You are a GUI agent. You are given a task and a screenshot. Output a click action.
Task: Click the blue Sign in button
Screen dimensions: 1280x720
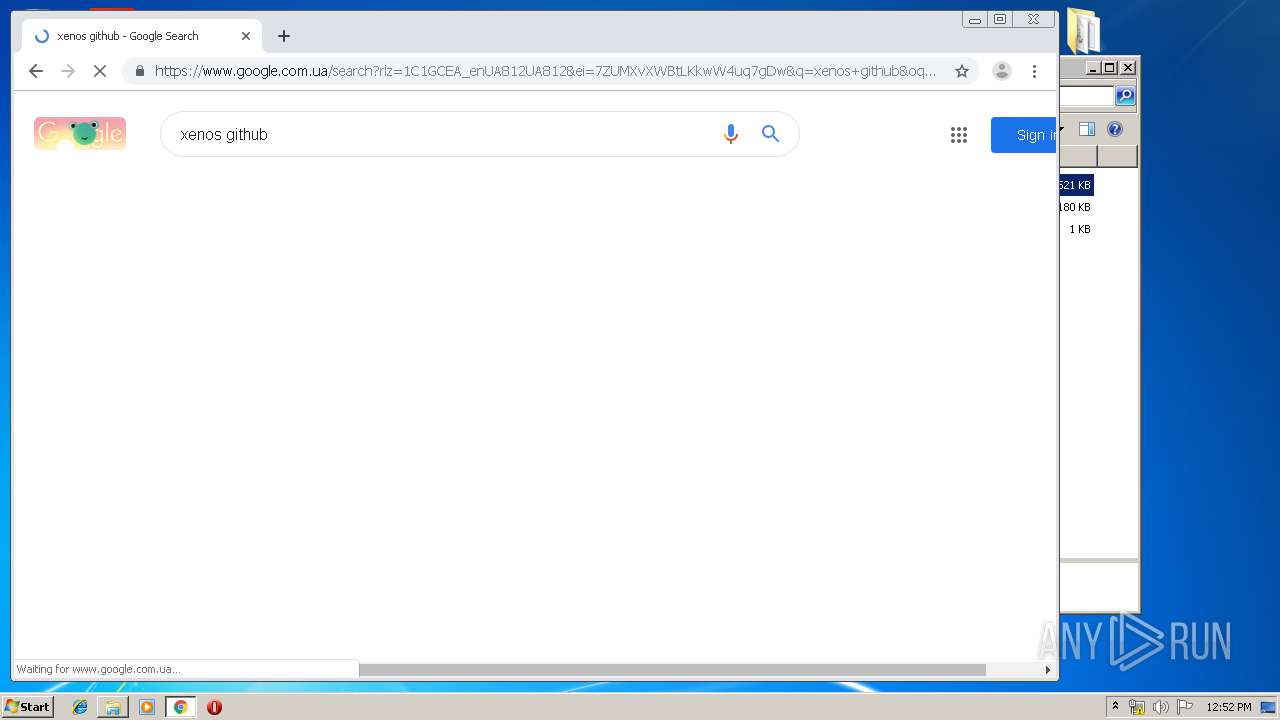pos(1024,135)
